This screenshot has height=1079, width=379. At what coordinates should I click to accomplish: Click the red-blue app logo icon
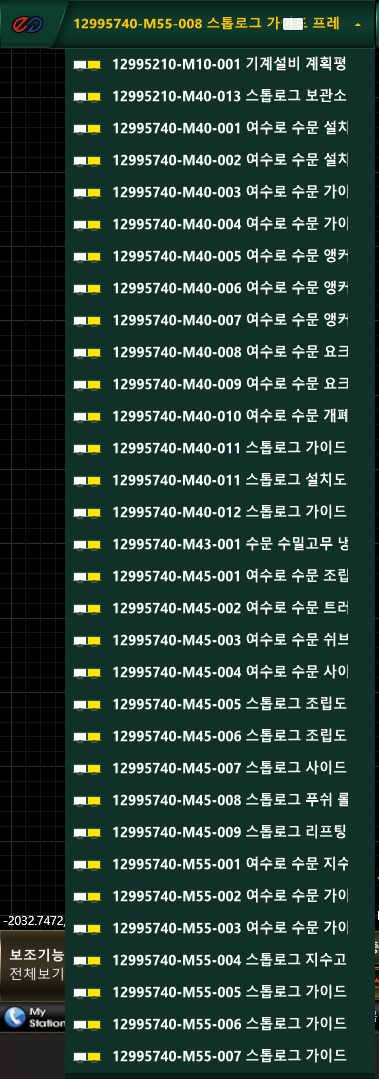coord(27,24)
